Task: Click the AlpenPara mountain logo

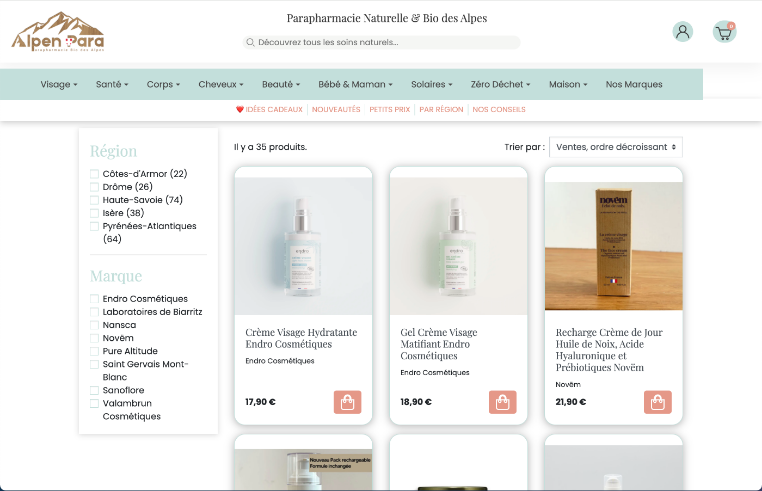Action: pos(58,32)
